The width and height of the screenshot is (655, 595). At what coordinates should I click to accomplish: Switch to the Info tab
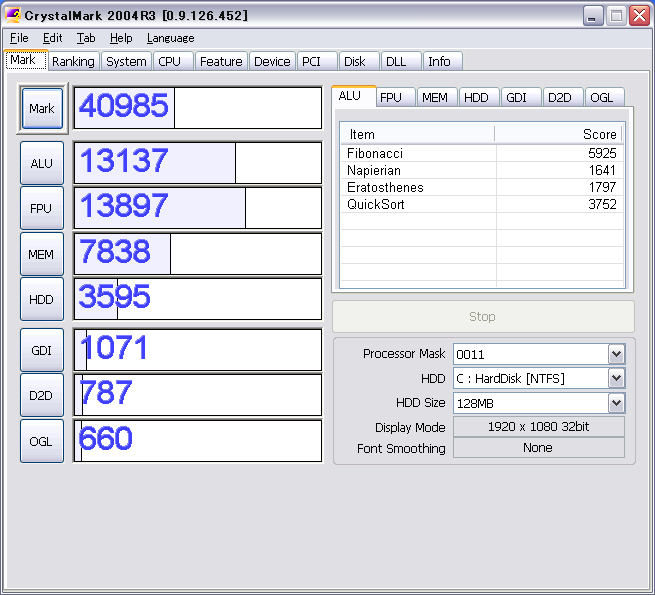[442, 61]
